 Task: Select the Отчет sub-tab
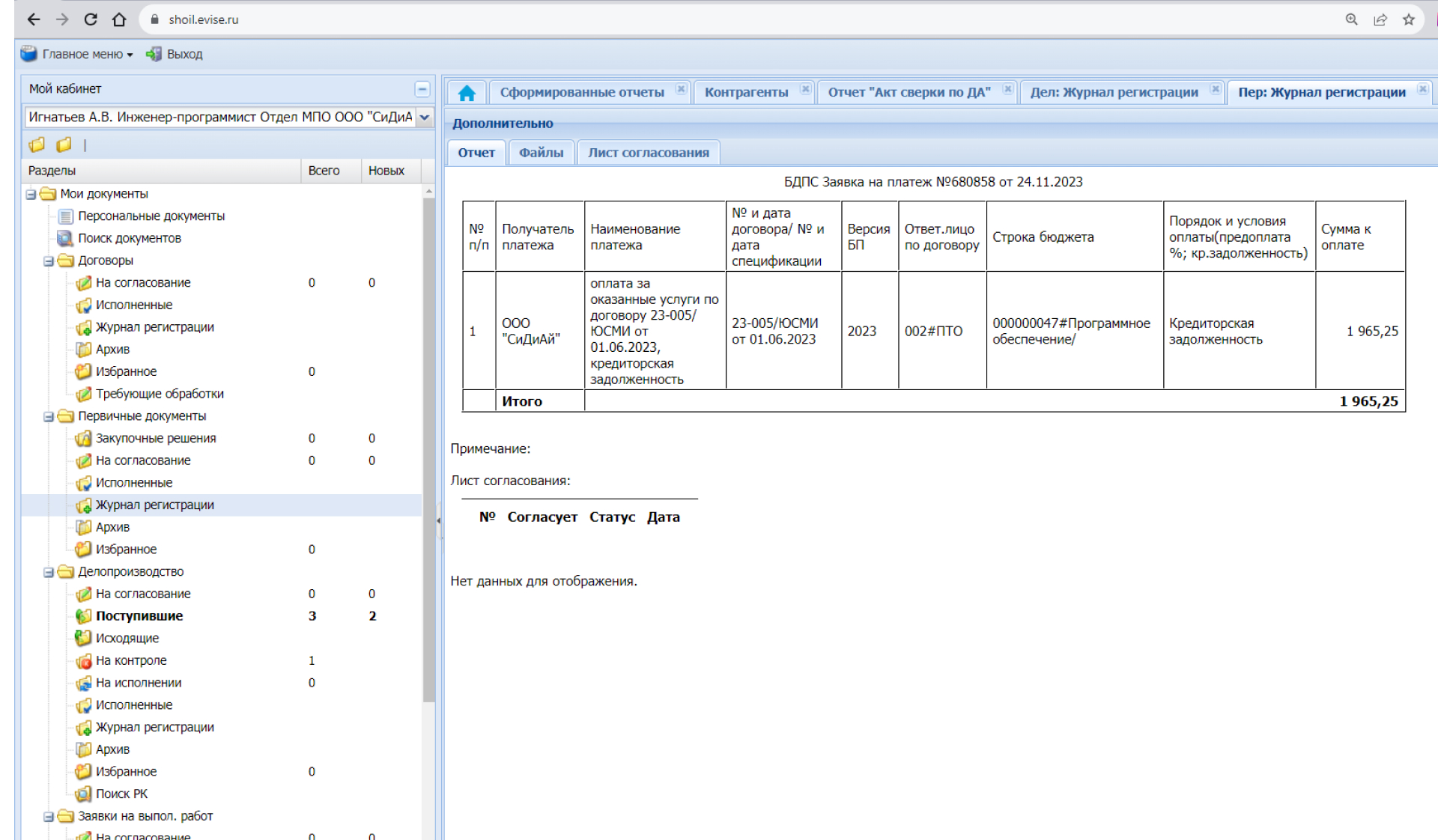476,153
